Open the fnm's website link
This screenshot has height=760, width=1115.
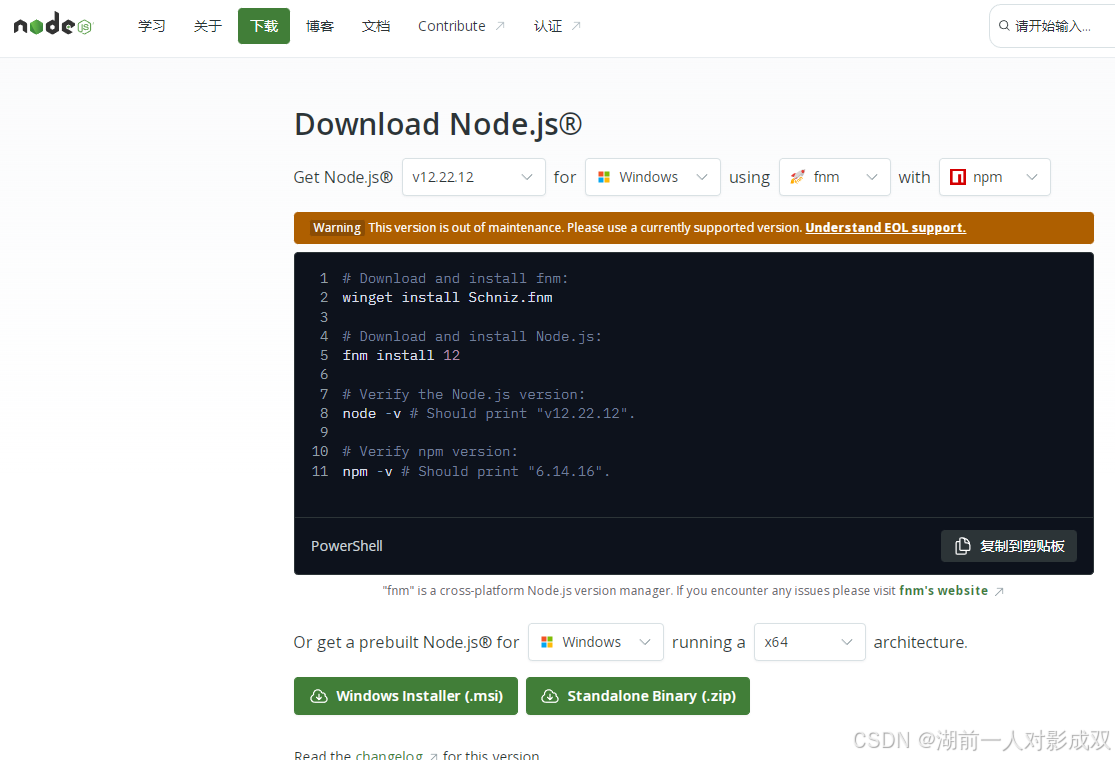click(x=943, y=591)
